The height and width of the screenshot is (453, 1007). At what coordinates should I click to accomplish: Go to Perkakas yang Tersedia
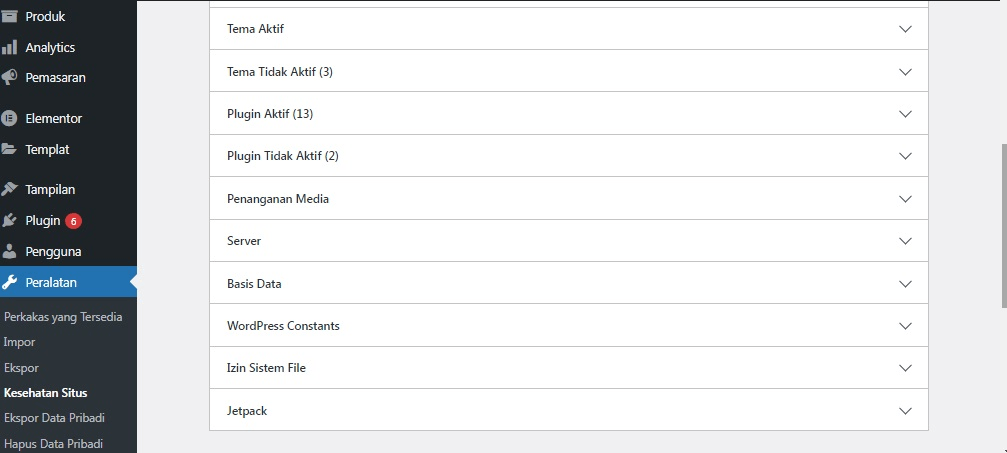point(63,317)
